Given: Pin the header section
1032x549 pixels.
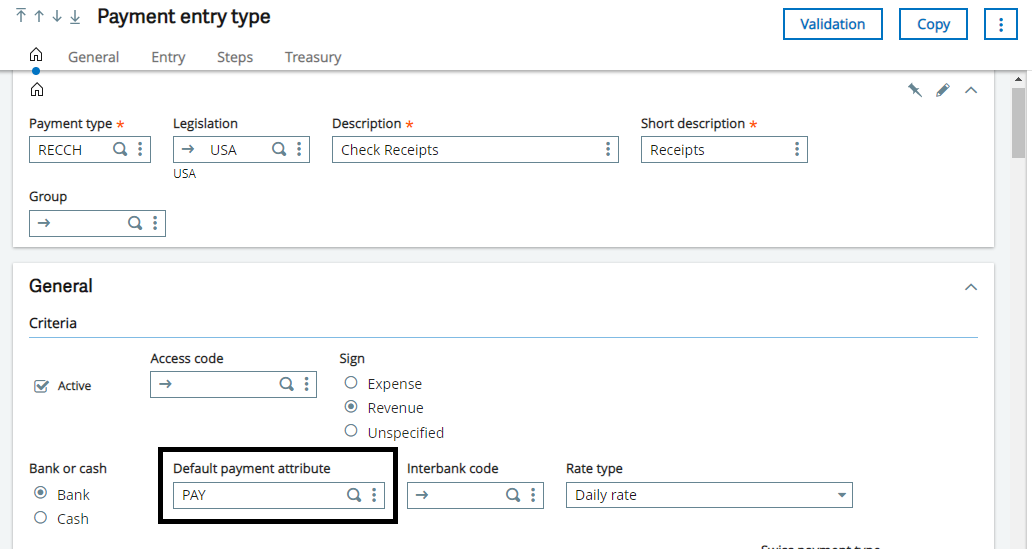Looking at the screenshot, I should pyautogui.click(x=915, y=90).
